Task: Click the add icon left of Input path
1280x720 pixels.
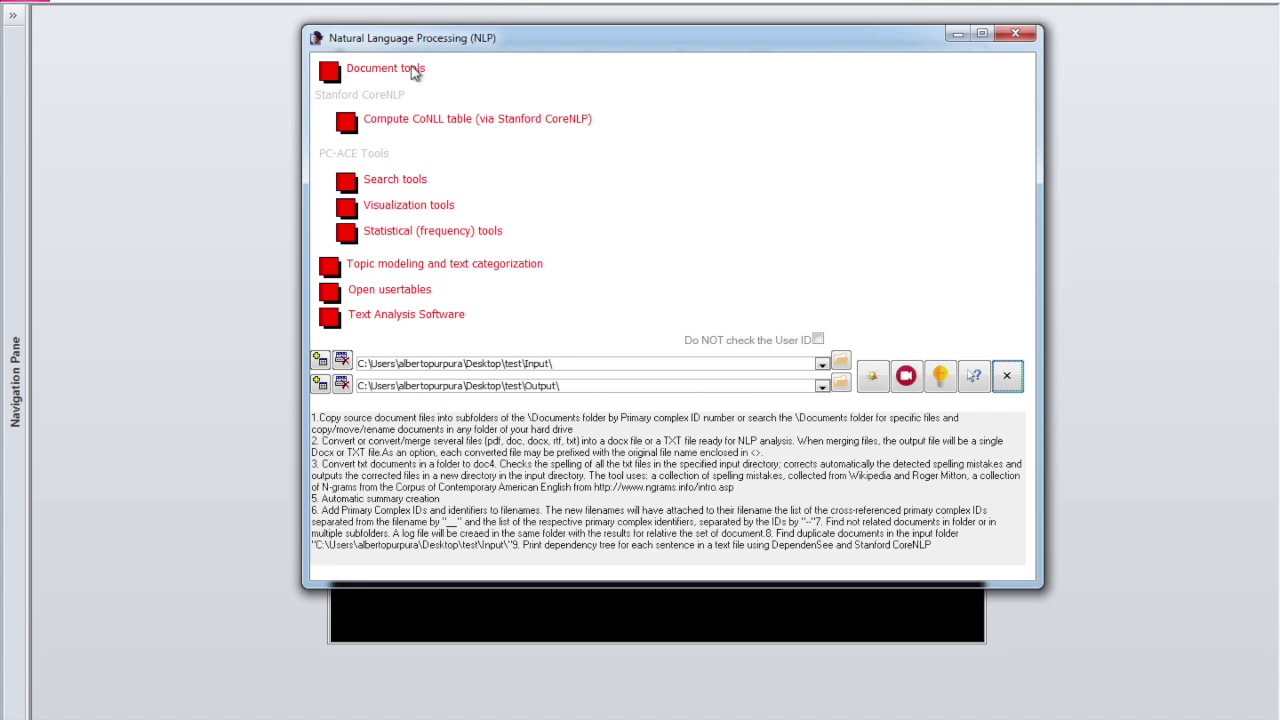Action: (320, 360)
